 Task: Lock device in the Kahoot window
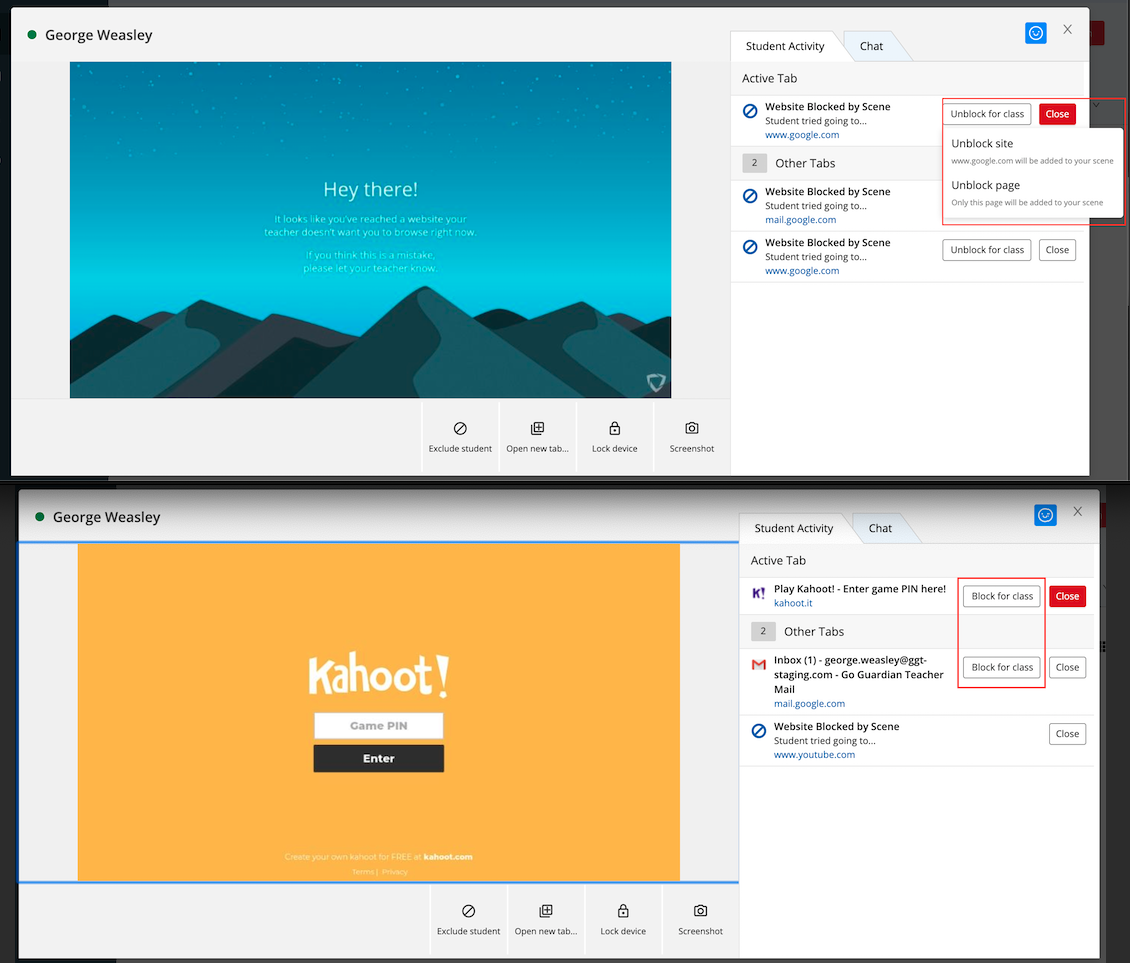click(x=623, y=920)
